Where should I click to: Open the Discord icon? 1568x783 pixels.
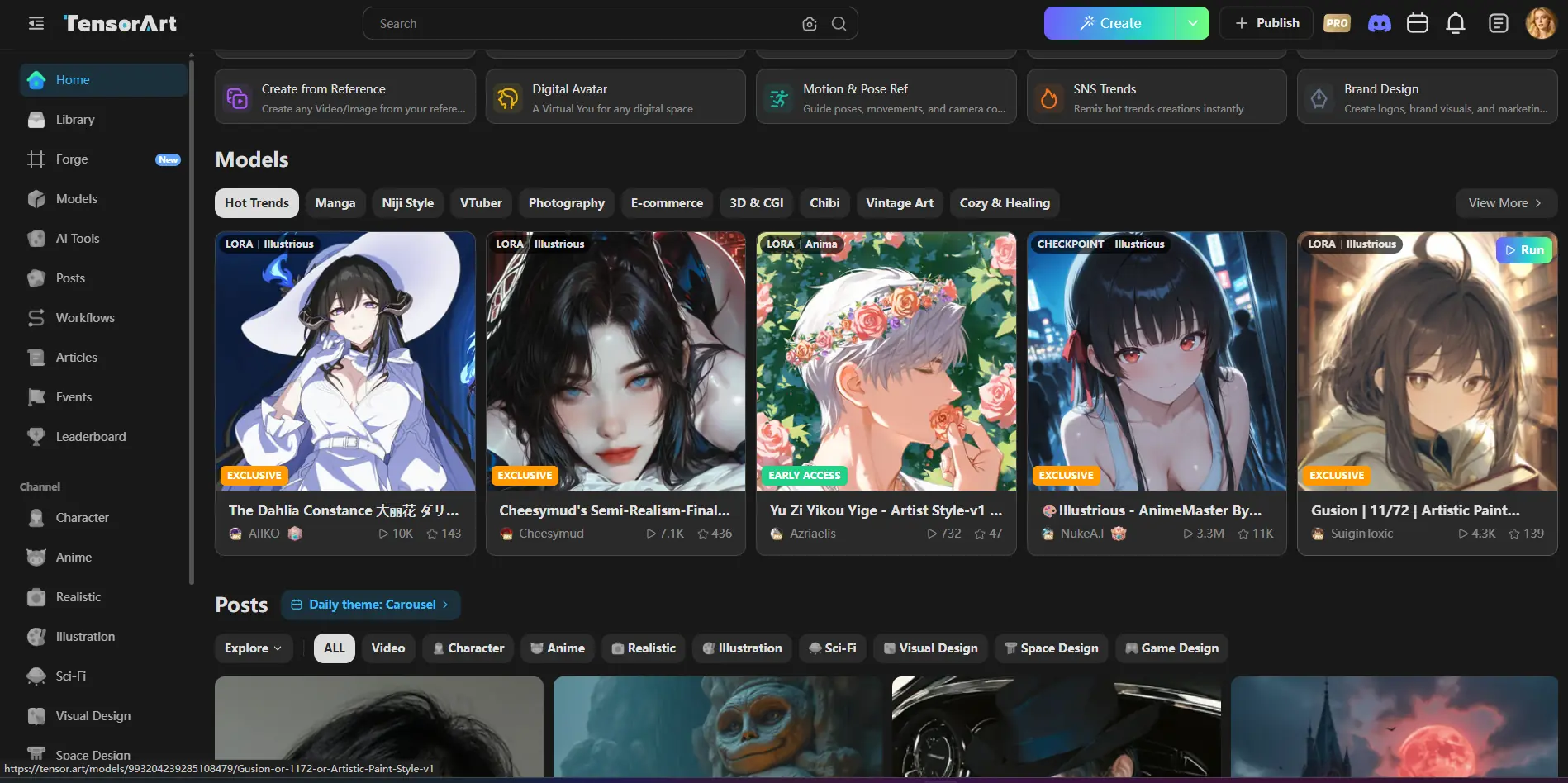pyautogui.click(x=1380, y=23)
